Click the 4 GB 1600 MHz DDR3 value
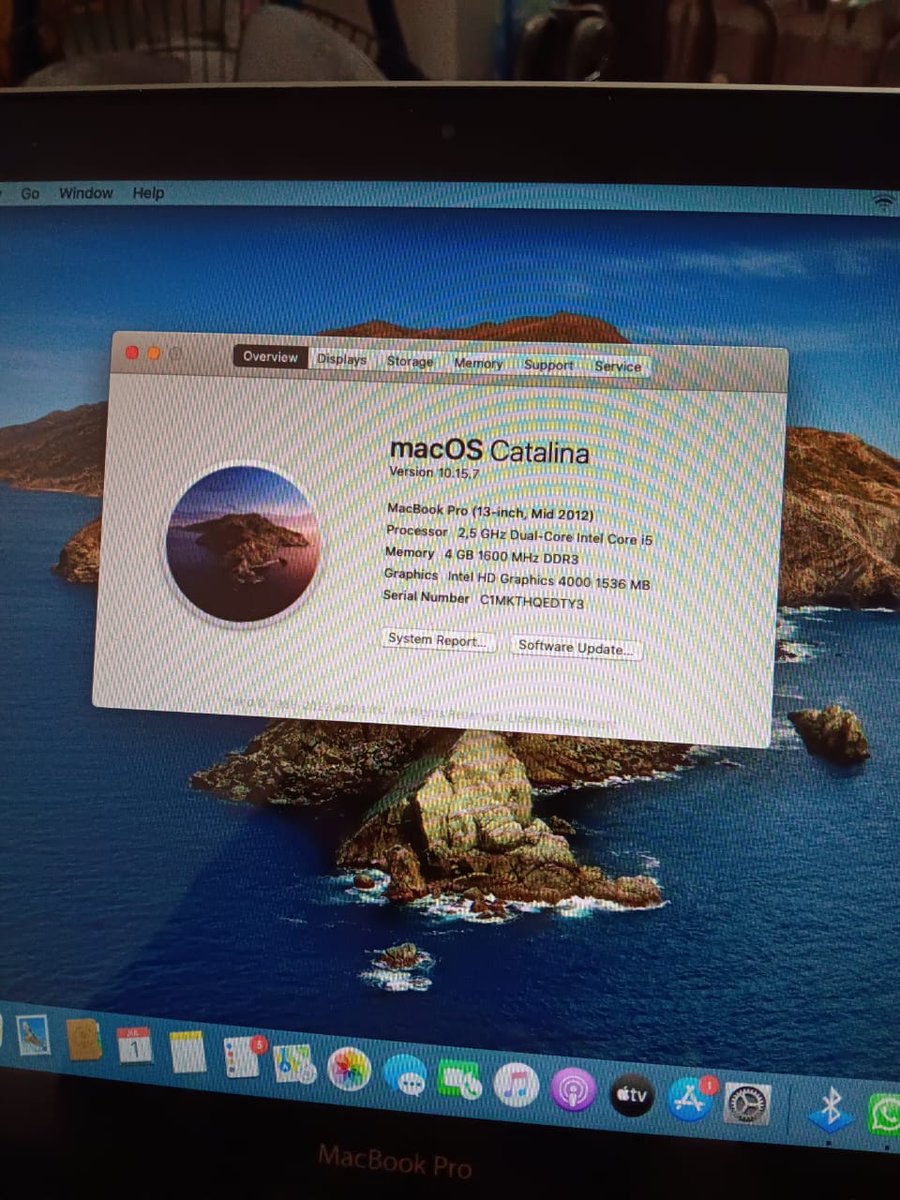The width and height of the screenshot is (900, 1200). pyautogui.click(x=511, y=558)
